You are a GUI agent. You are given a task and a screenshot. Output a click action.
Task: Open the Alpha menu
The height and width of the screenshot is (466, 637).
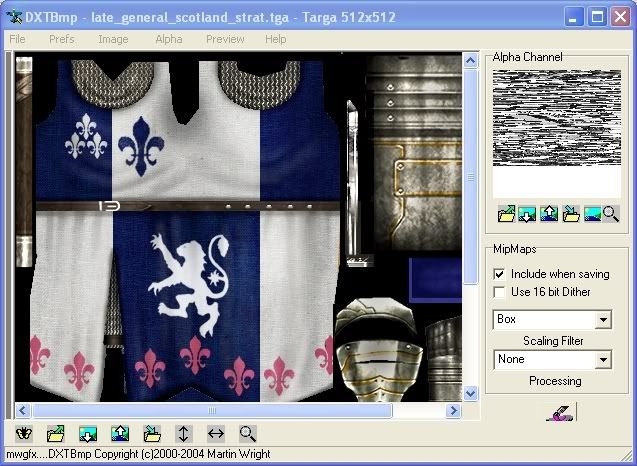tap(168, 39)
